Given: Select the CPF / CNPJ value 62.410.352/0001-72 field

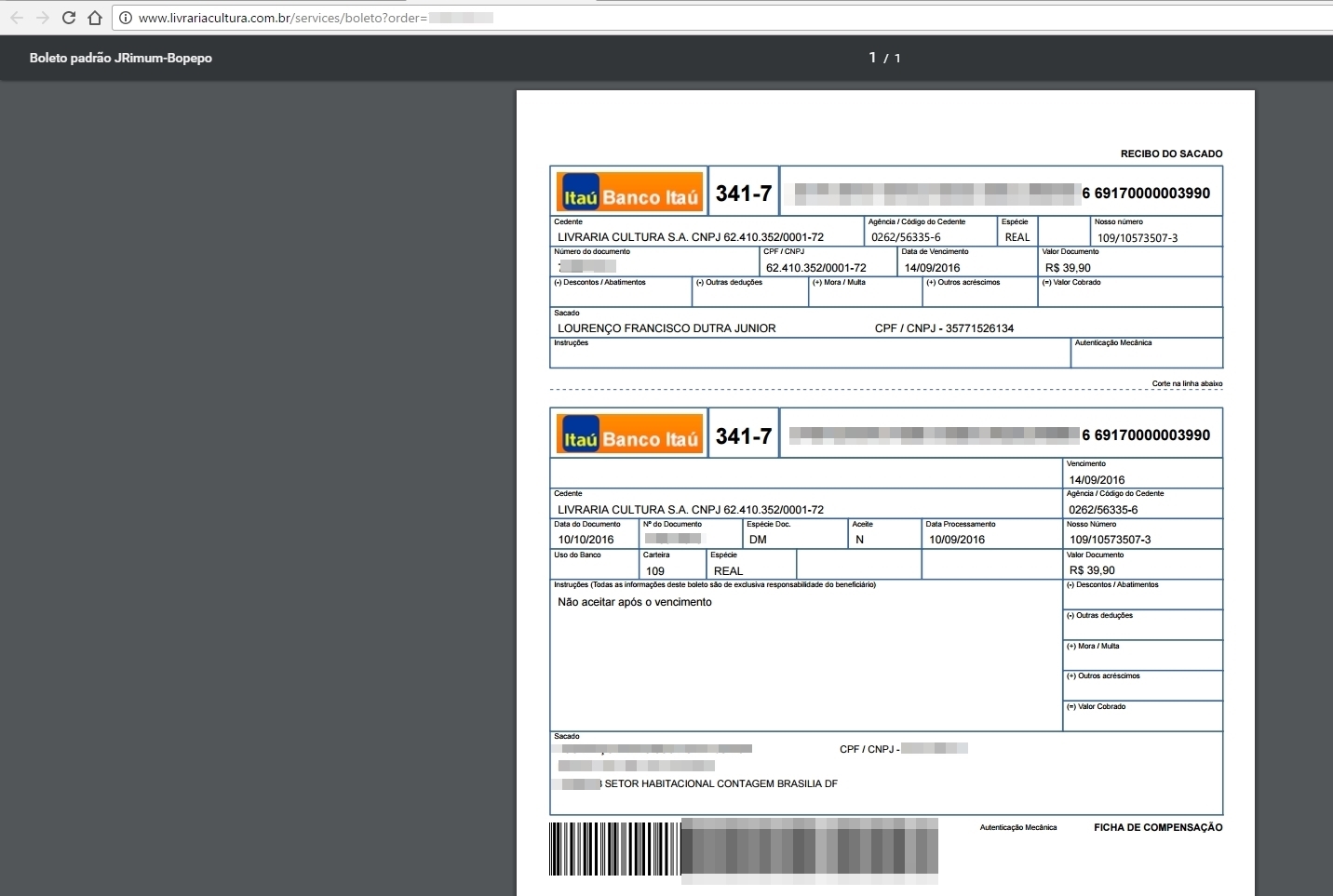Looking at the screenshot, I should 816,268.
